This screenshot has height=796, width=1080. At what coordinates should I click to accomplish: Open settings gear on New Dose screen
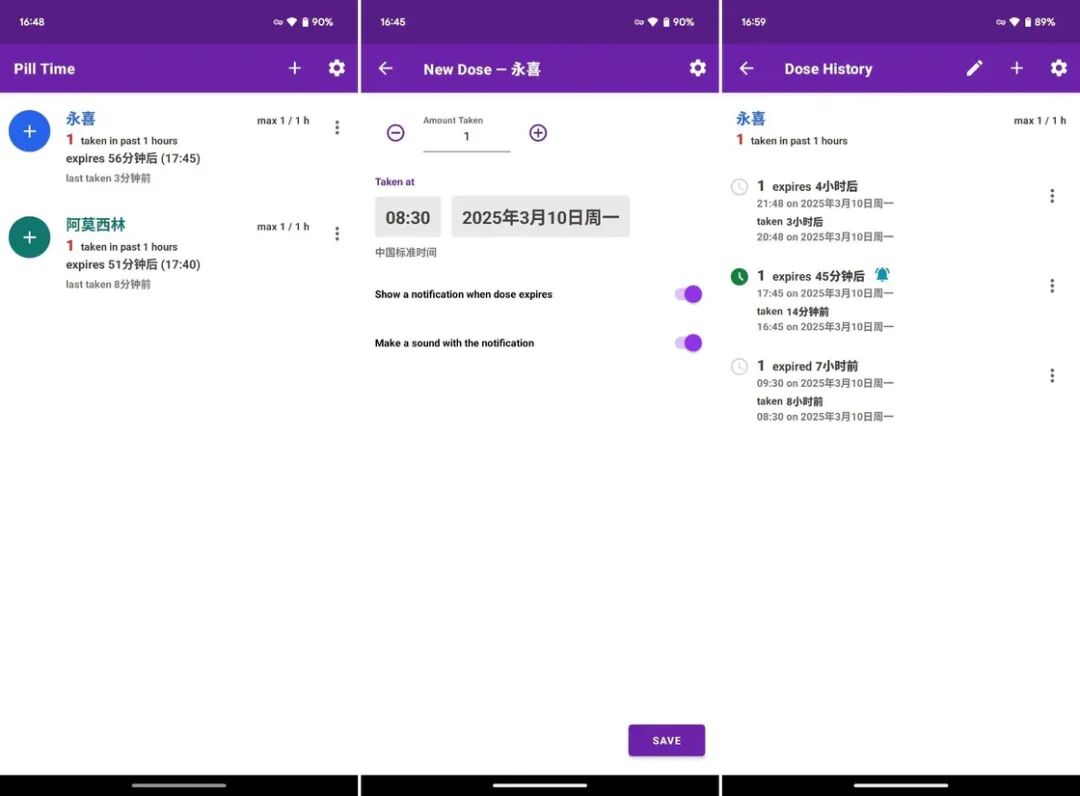698,68
